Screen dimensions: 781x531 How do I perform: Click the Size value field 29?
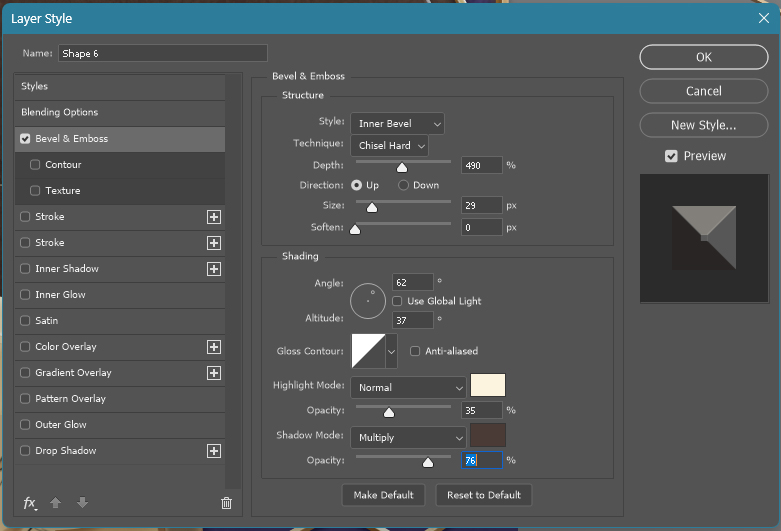482,205
